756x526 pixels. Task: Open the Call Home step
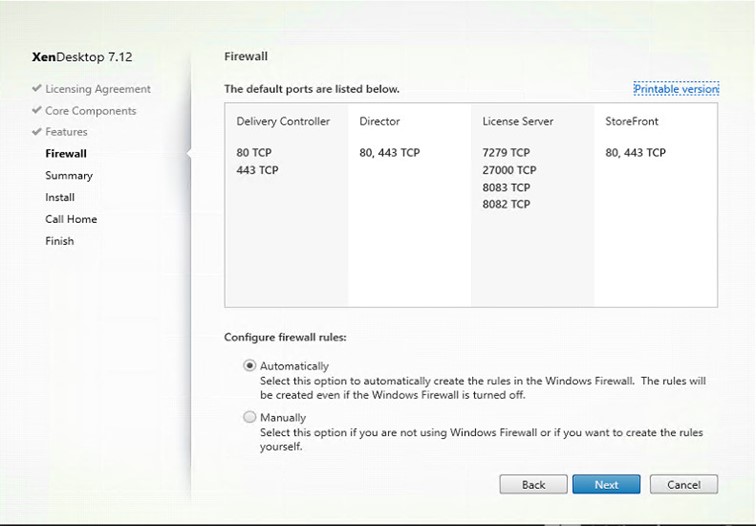(x=71, y=219)
